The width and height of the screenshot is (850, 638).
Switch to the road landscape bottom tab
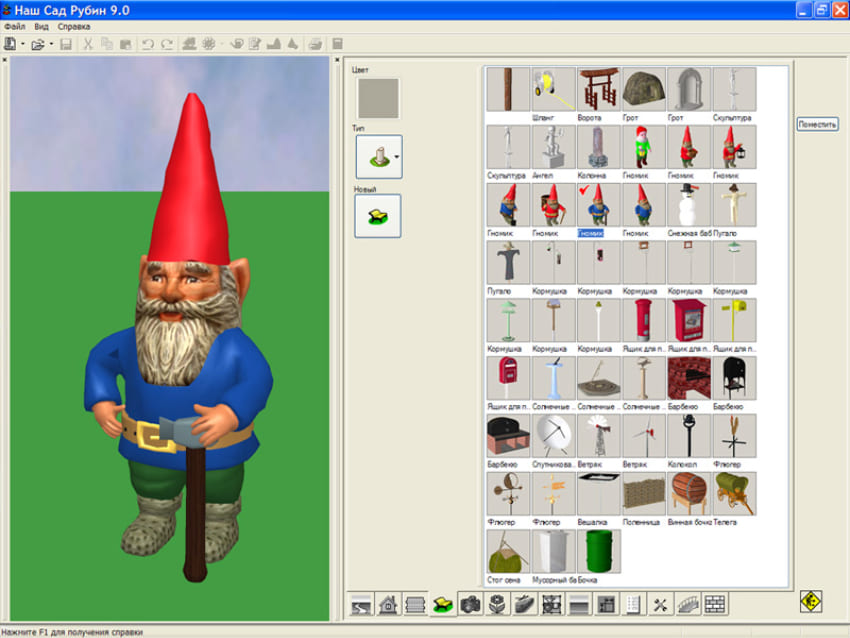pyautogui.click(x=360, y=604)
